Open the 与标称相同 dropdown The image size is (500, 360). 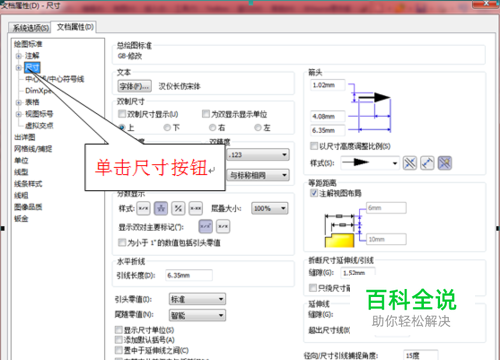click(258, 175)
